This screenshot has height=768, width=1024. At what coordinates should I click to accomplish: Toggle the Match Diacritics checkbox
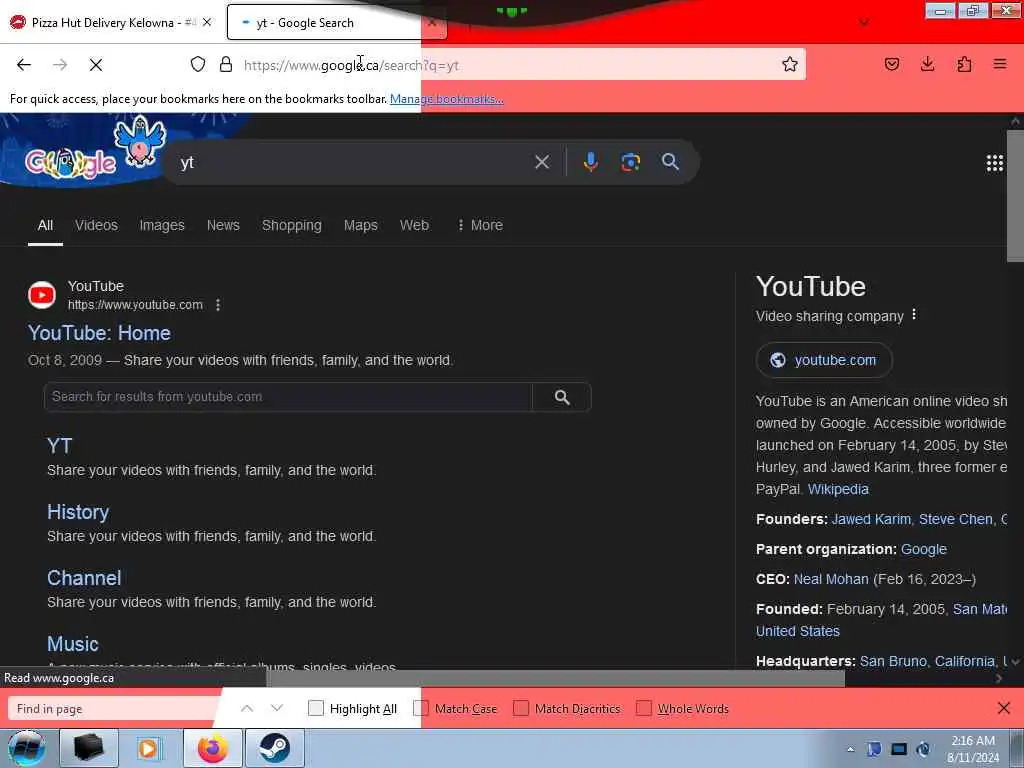(x=520, y=708)
